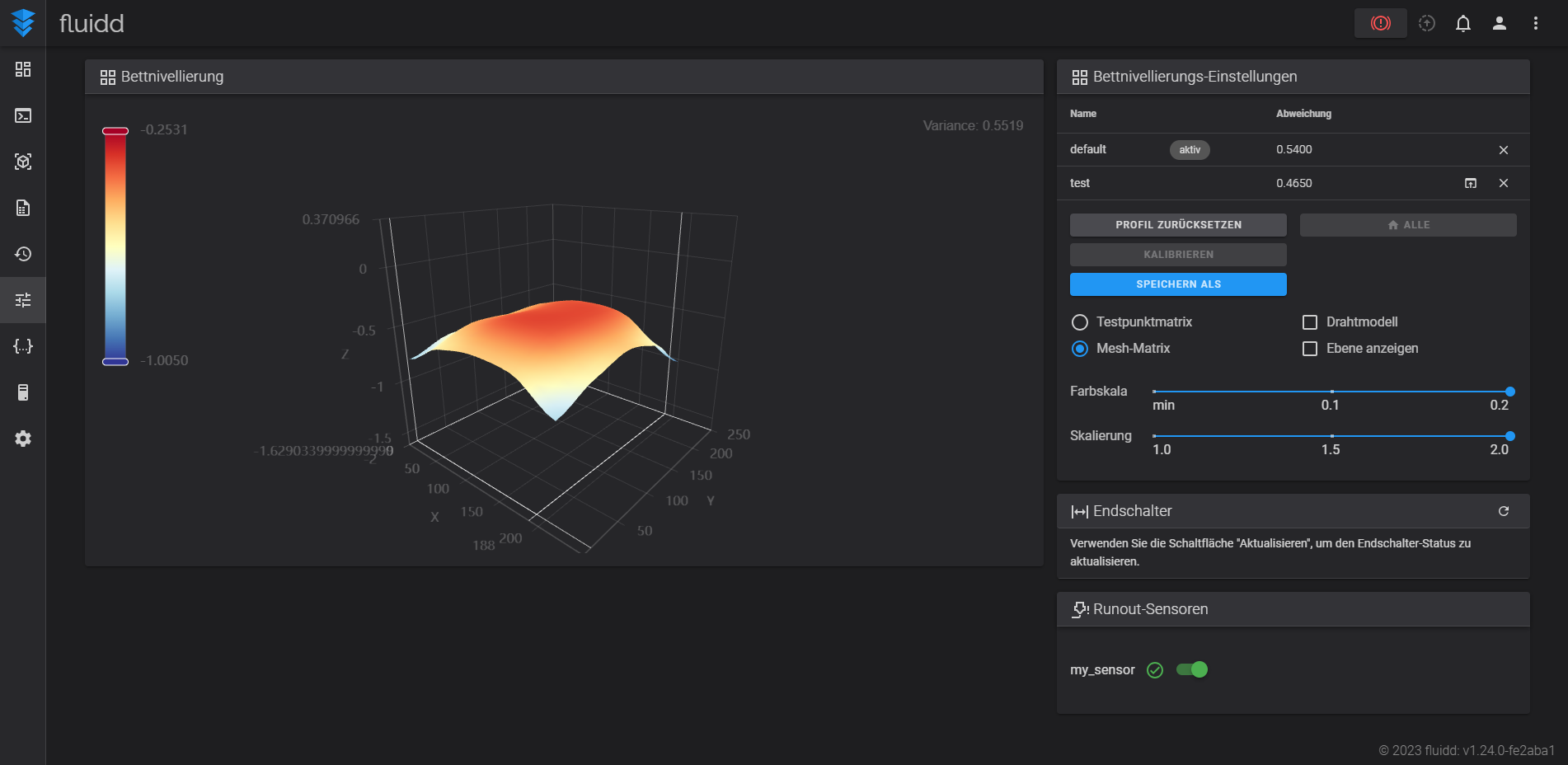Image resolution: width=1568 pixels, height=765 pixels.
Task: Select the Mesh-Matrix radio option
Action: tap(1080, 349)
